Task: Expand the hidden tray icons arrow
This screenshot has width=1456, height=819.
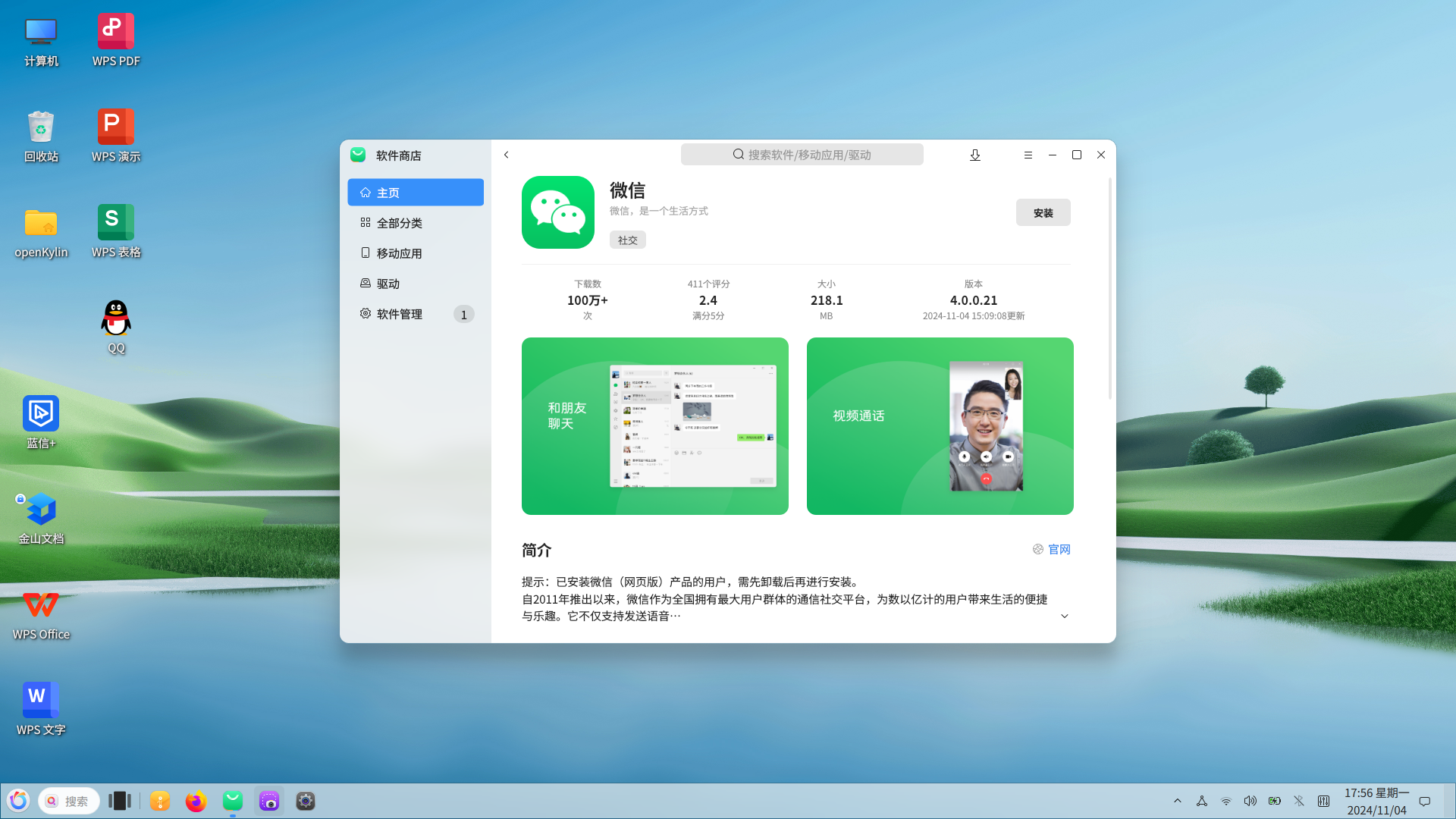Action: tap(1178, 801)
